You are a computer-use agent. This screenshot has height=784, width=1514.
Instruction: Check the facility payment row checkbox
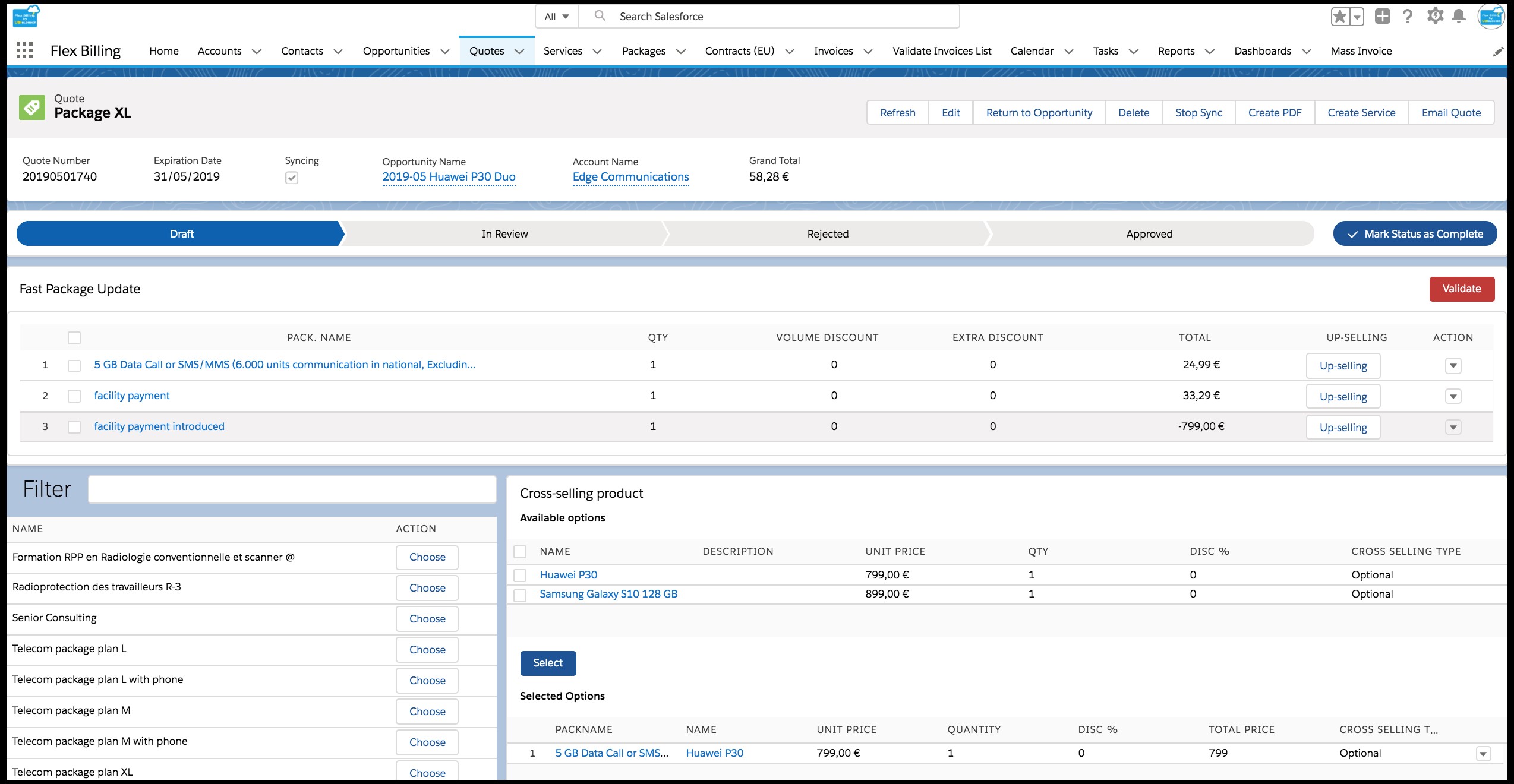[x=74, y=396]
